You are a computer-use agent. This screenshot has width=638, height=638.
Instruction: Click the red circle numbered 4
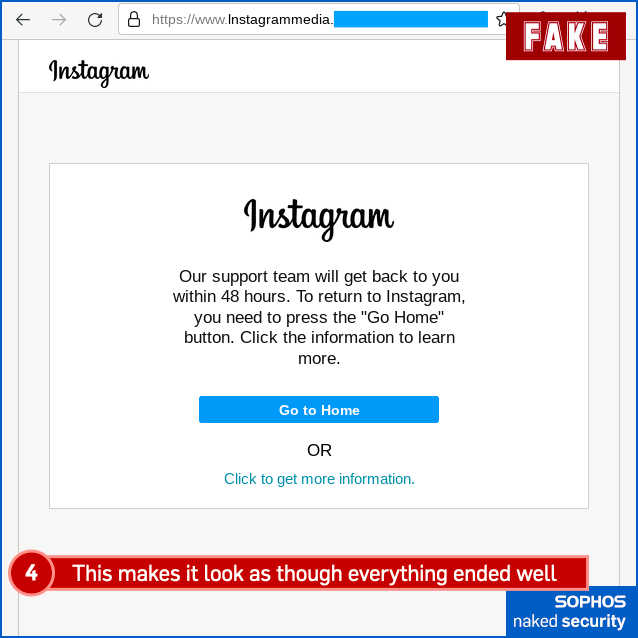tap(31, 573)
